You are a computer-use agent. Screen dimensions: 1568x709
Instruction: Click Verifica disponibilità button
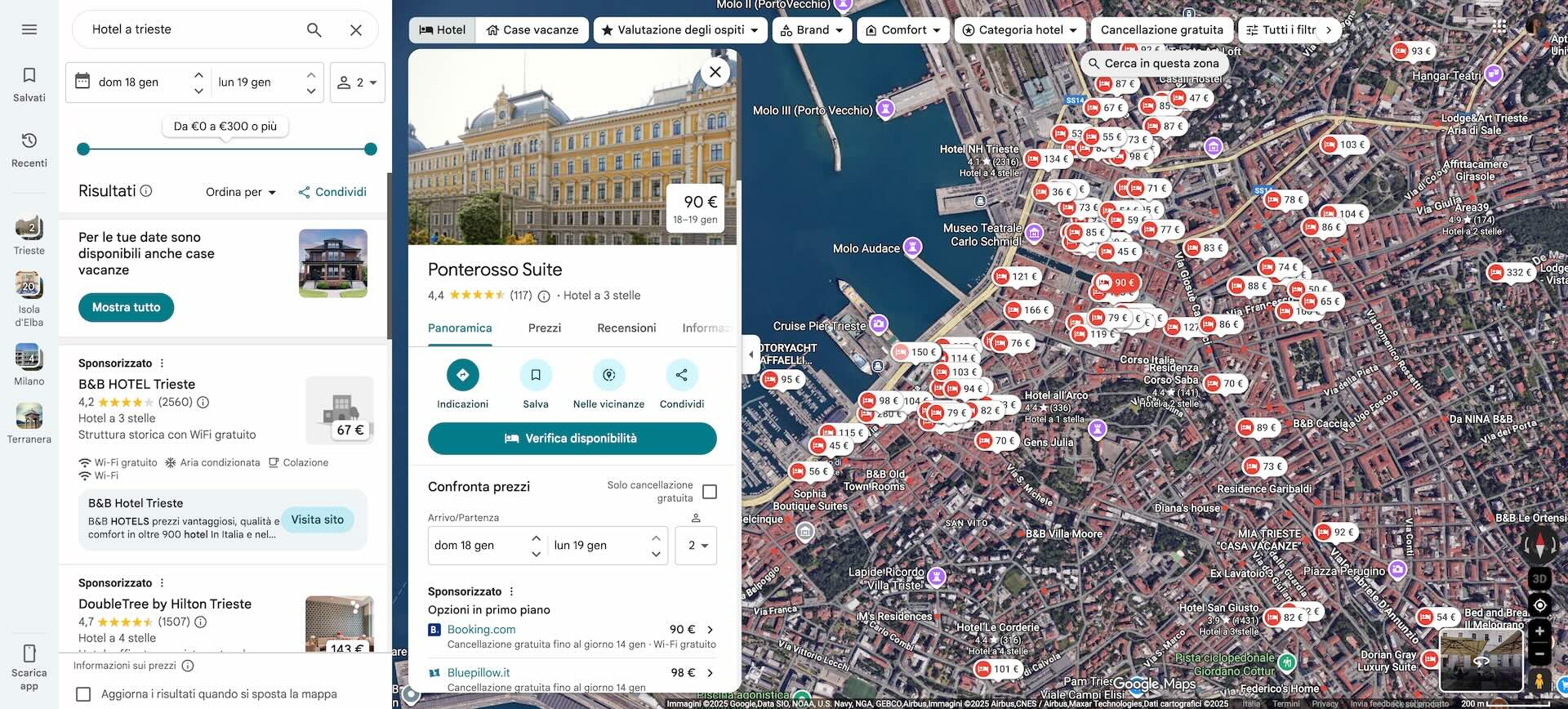click(572, 439)
